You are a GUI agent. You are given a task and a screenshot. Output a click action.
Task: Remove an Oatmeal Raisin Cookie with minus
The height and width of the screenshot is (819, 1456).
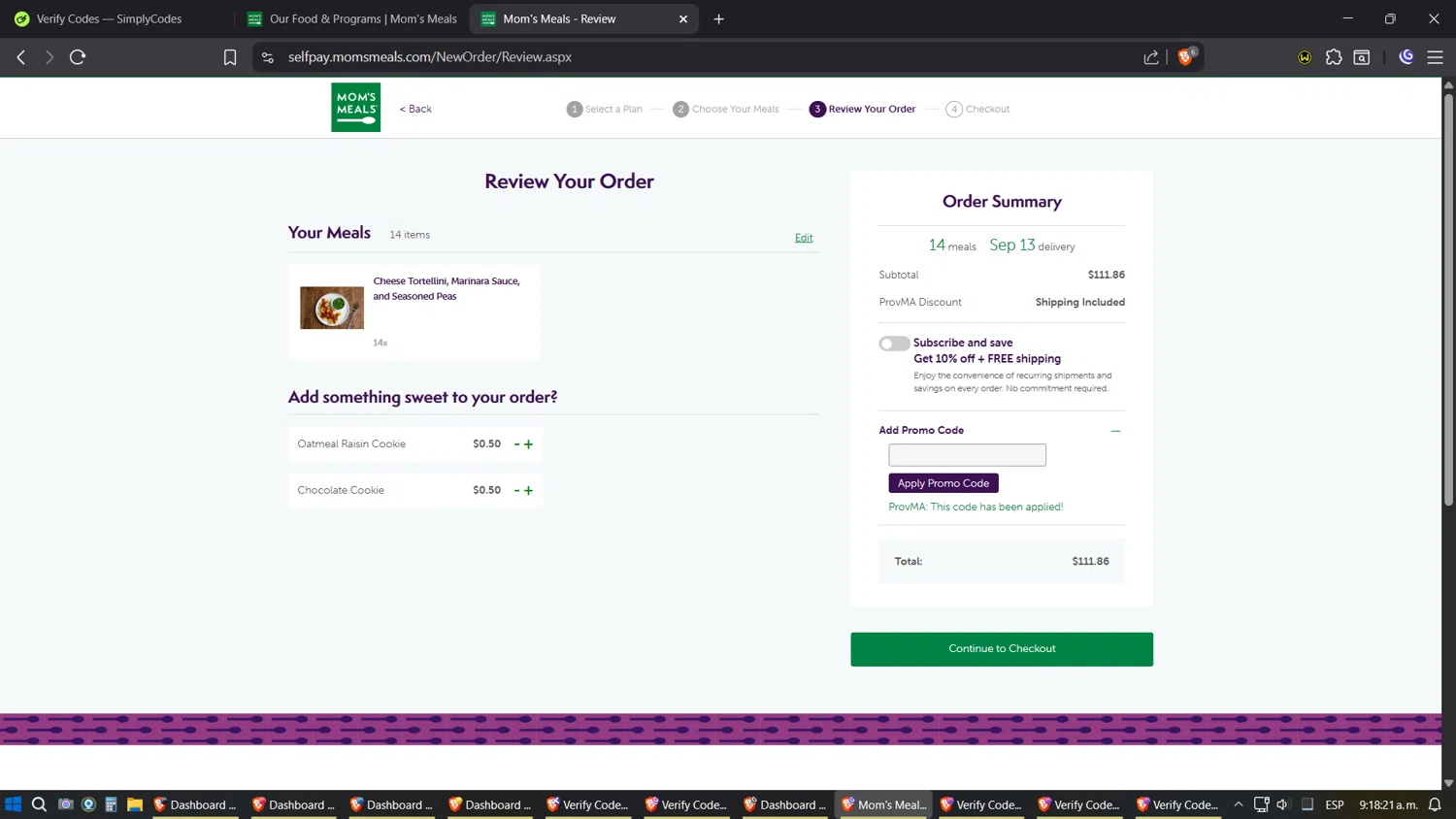coord(516,444)
